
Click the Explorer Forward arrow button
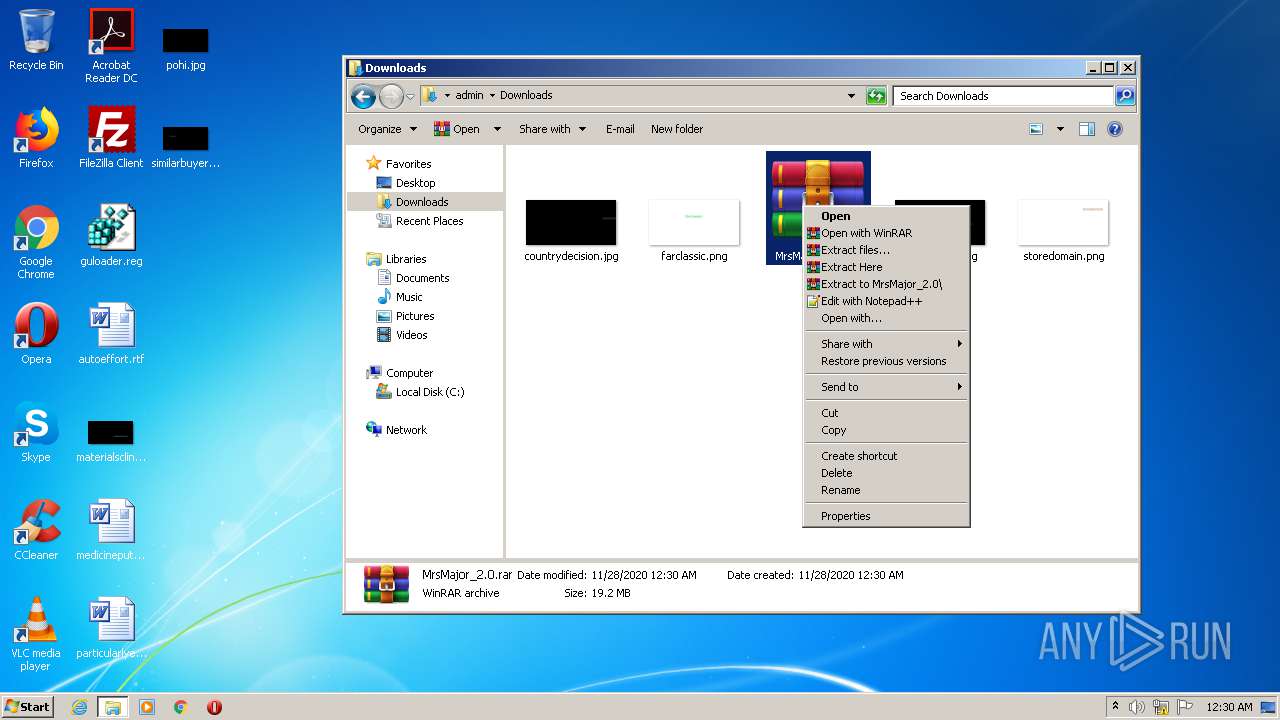(390, 96)
